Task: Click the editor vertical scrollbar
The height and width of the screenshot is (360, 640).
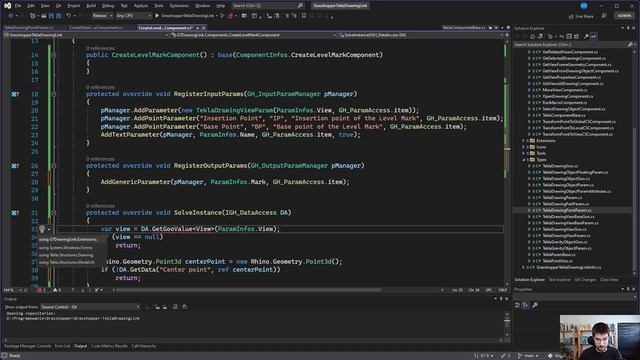Action: (x=507, y=163)
